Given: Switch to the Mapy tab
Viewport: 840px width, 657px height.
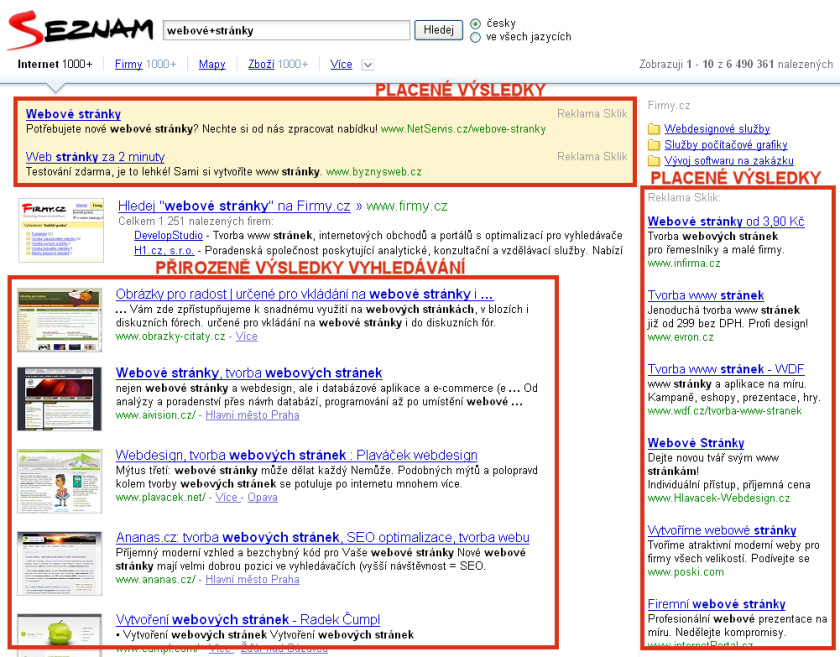Looking at the screenshot, I should 212,64.
